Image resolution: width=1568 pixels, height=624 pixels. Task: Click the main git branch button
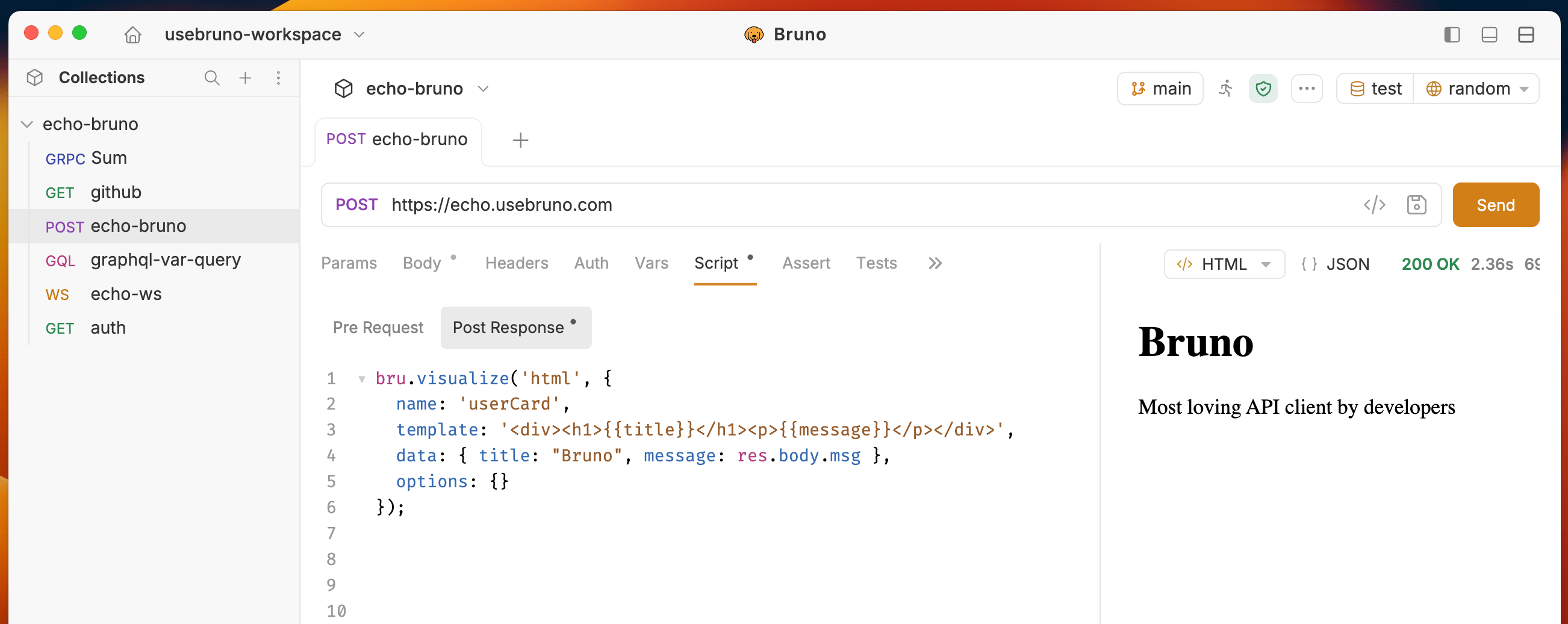[x=1160, y=89]
